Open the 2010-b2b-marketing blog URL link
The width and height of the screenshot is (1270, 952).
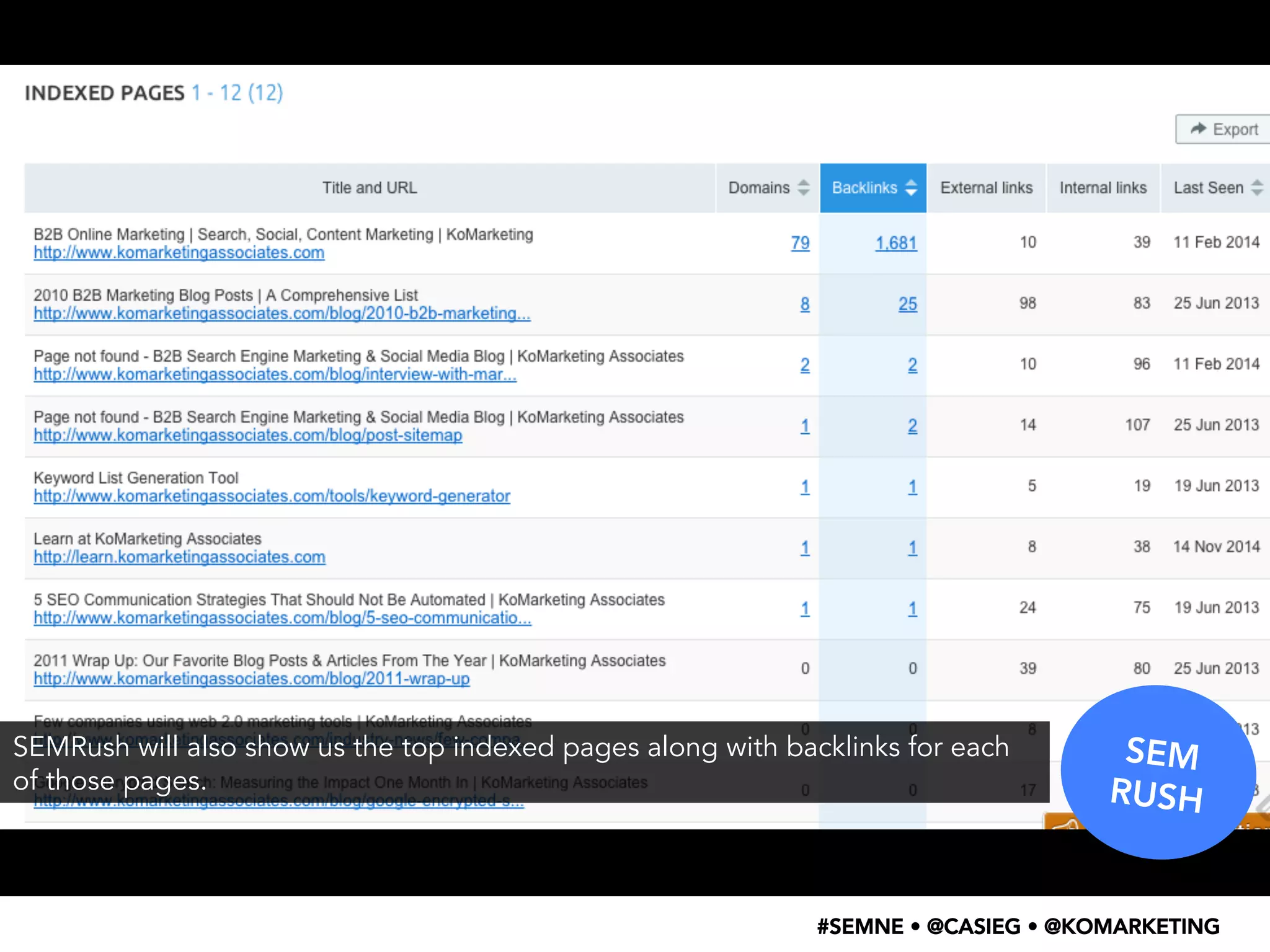click(282, 314)
